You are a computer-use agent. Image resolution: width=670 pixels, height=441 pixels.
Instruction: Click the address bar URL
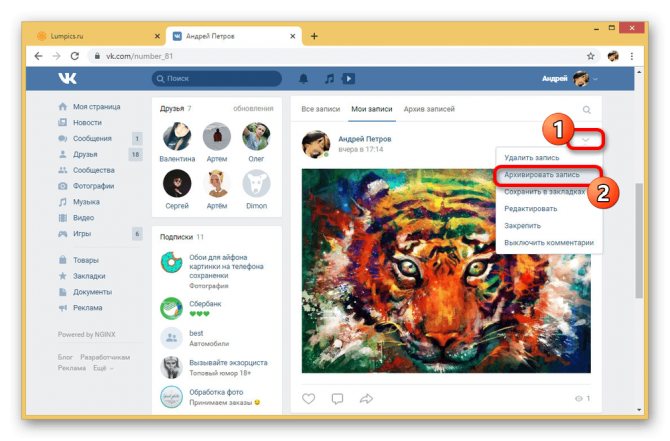[x=140, y=56]
